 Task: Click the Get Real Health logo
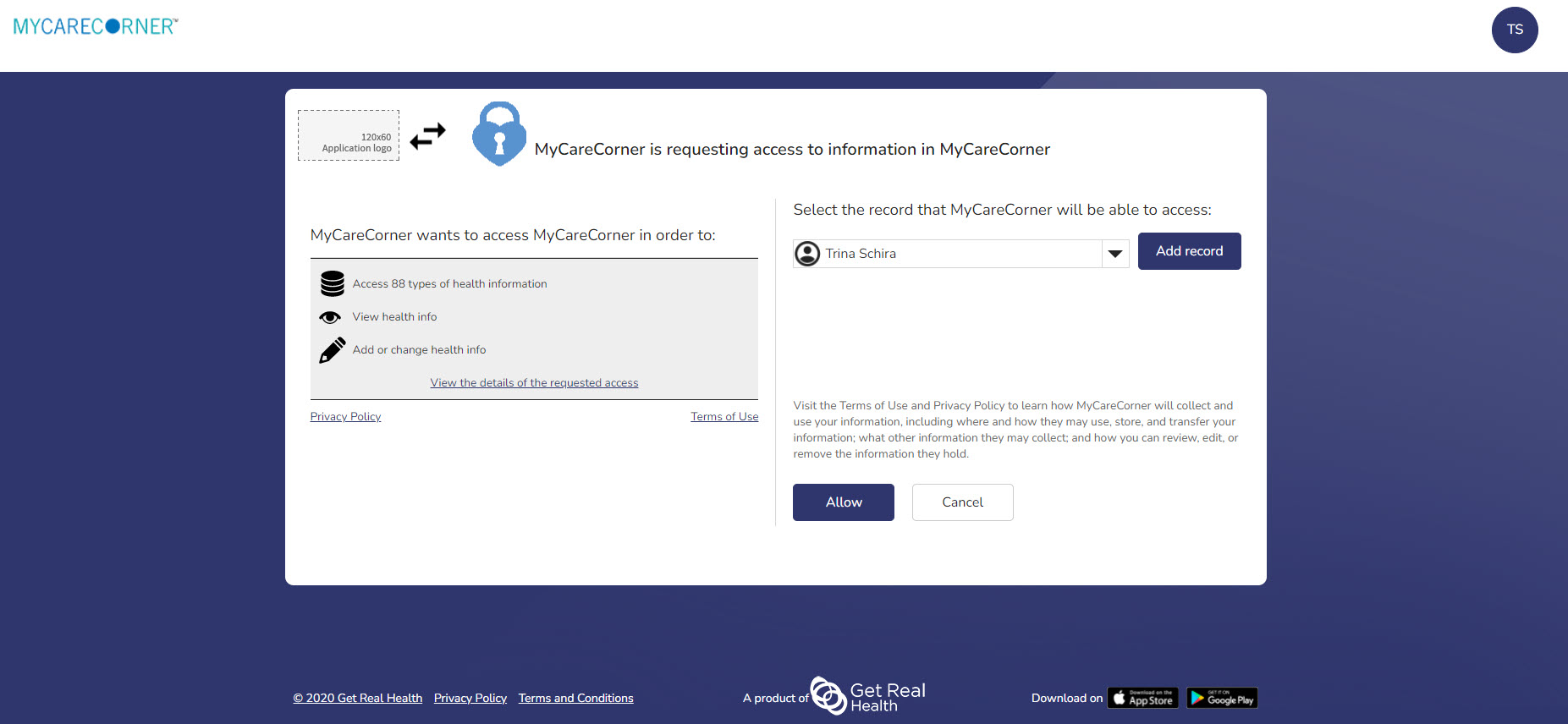pos(868,696)
